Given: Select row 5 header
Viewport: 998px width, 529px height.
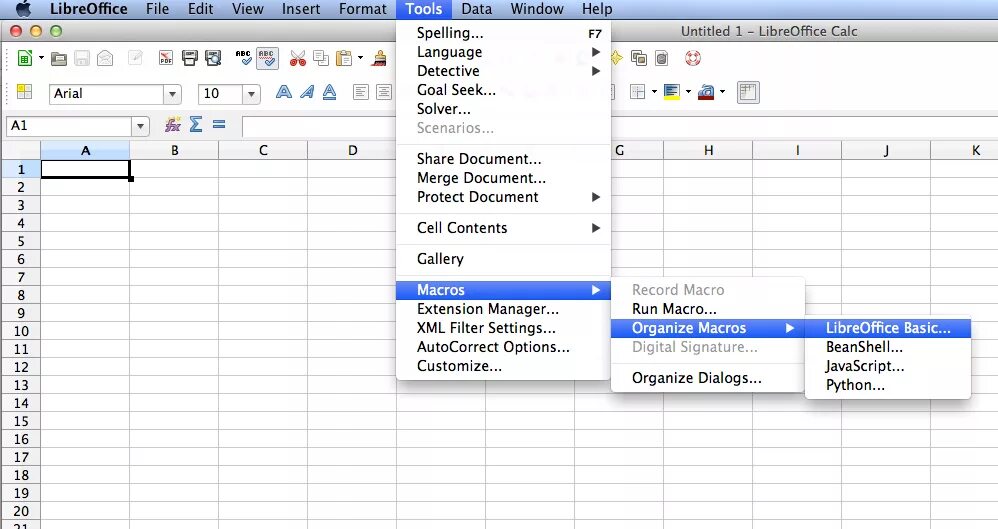Looking at the screenshot, I should pyautogui.click(x=21, y=241).
